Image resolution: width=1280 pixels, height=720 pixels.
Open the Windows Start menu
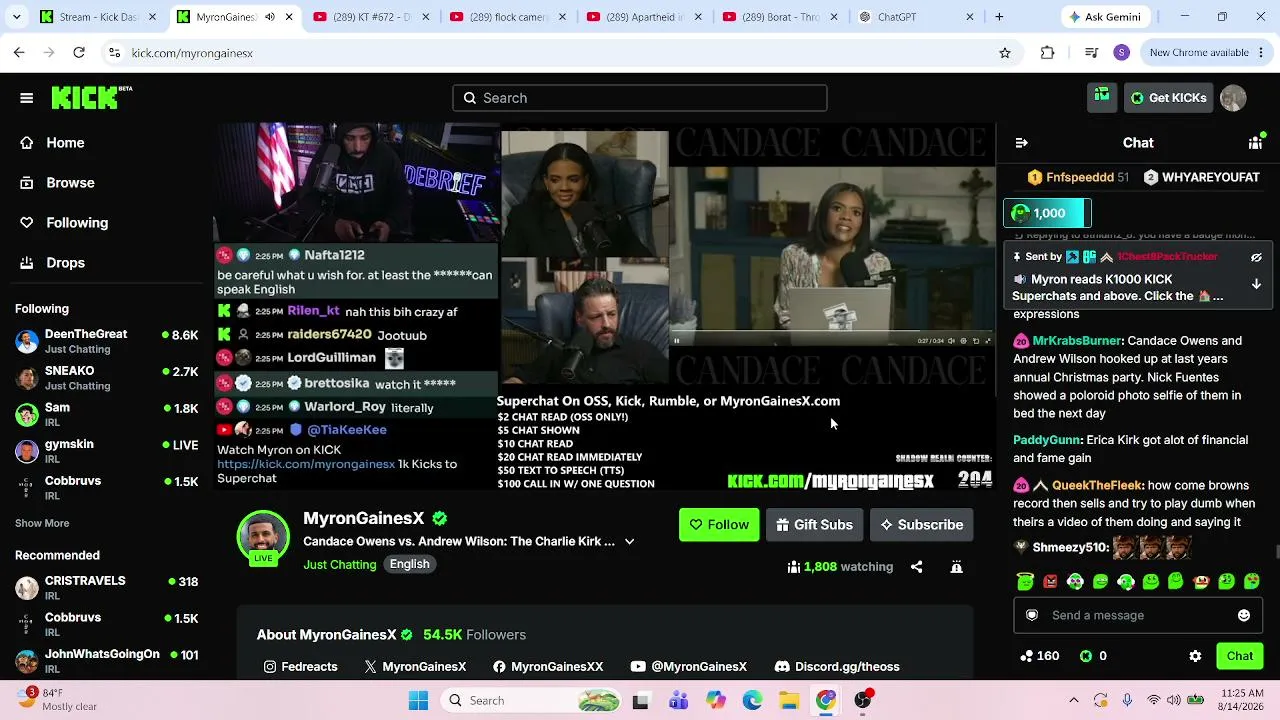(418, 701)
